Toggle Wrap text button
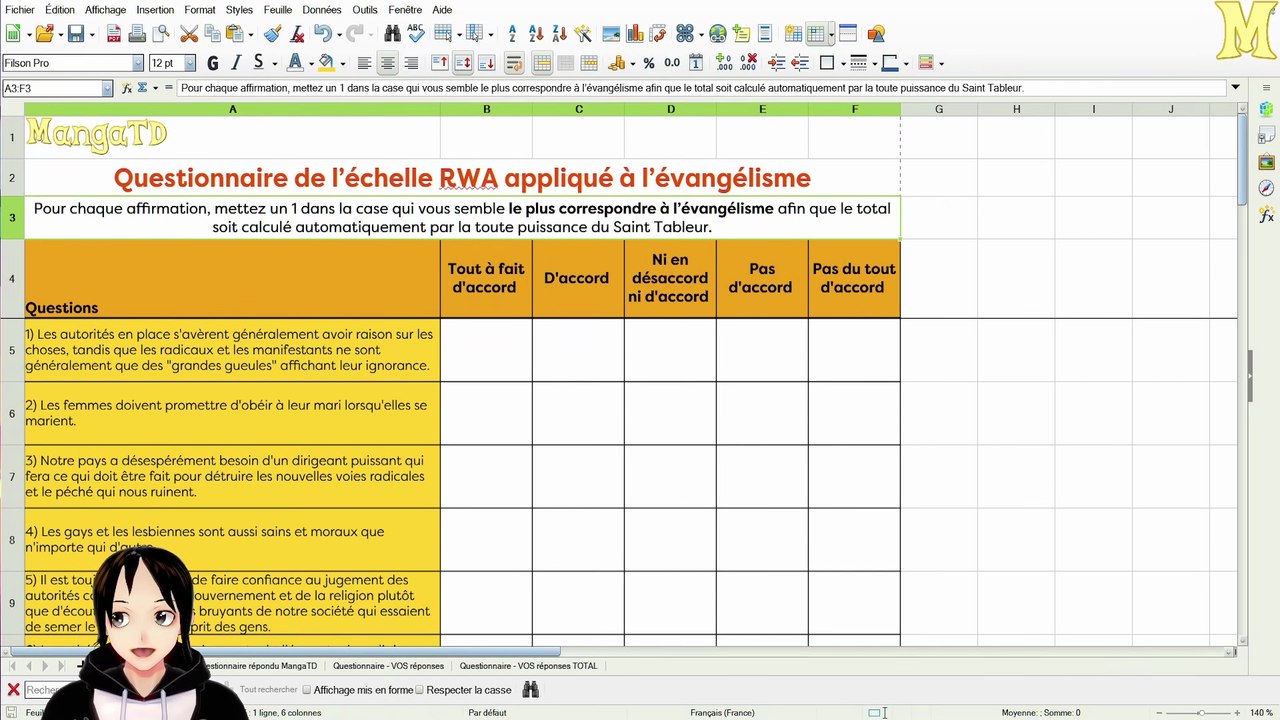Screen dimensions: 1280x720 coord(514,63)
